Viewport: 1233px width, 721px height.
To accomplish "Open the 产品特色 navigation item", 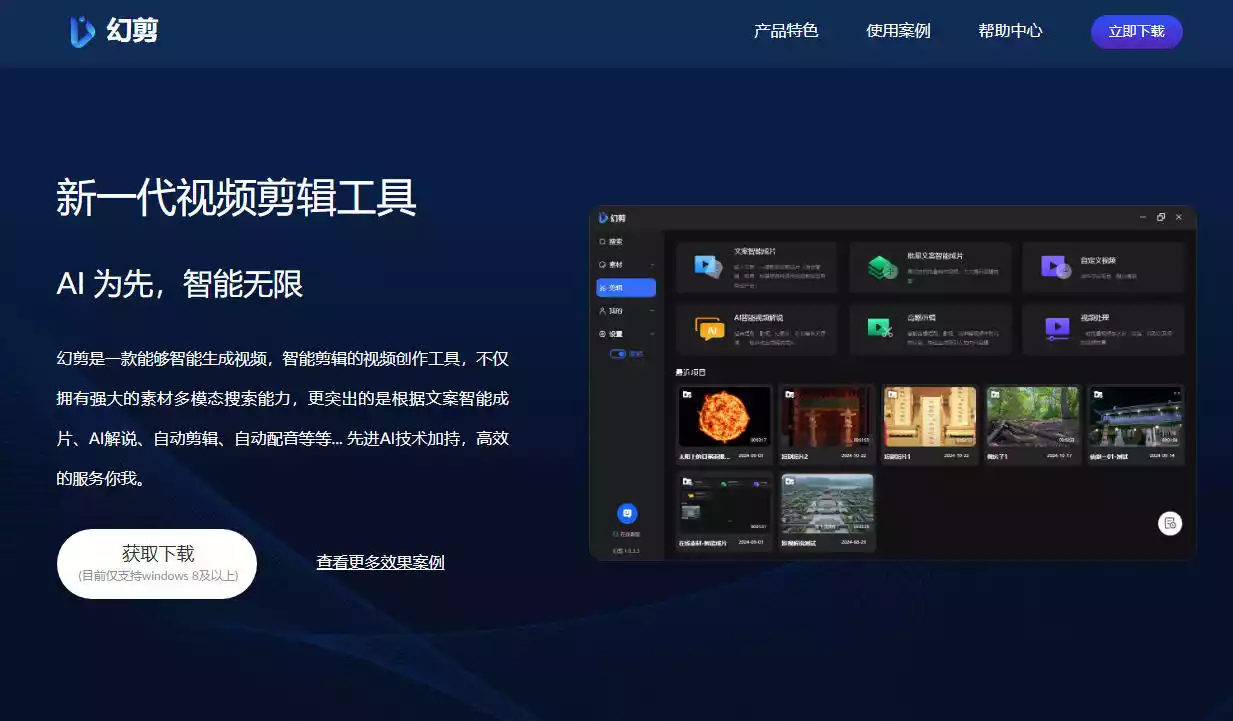I will tap(786, 31).
